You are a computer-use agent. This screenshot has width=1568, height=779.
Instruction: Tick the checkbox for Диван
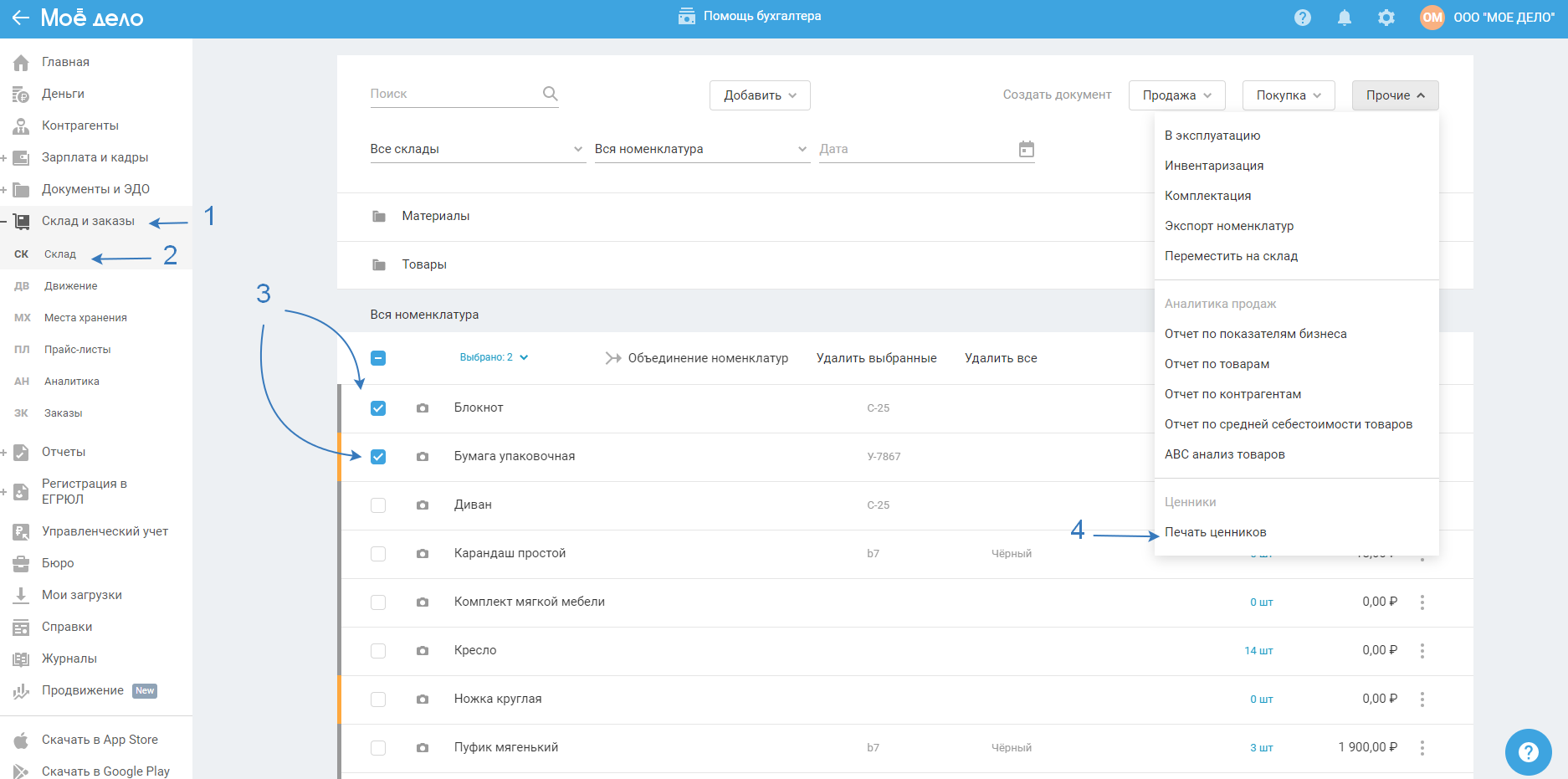378,505
